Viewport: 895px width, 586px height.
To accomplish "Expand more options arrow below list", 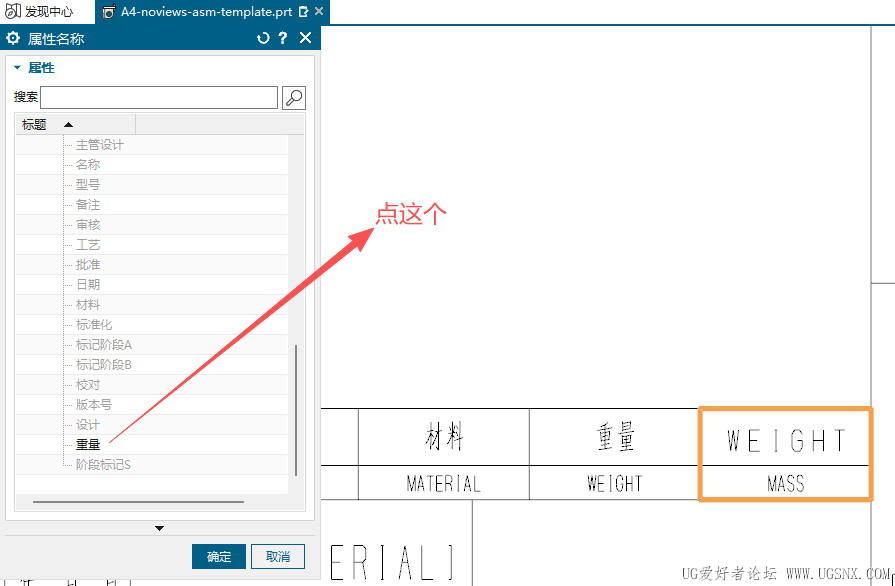I will click(159, 528).
